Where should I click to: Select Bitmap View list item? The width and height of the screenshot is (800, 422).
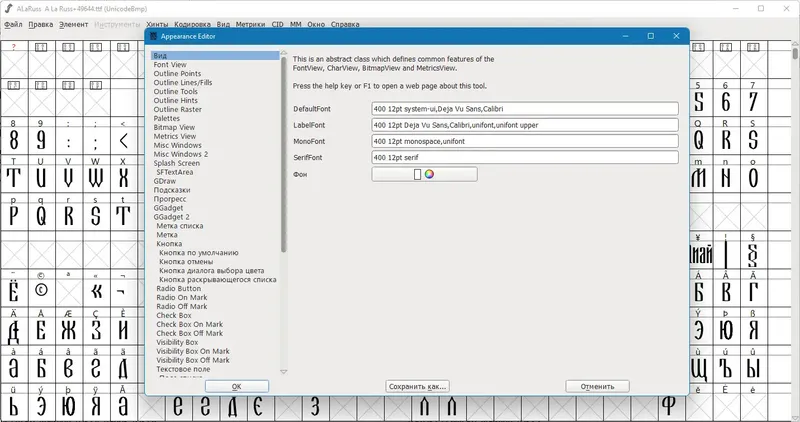coord(174,127)
